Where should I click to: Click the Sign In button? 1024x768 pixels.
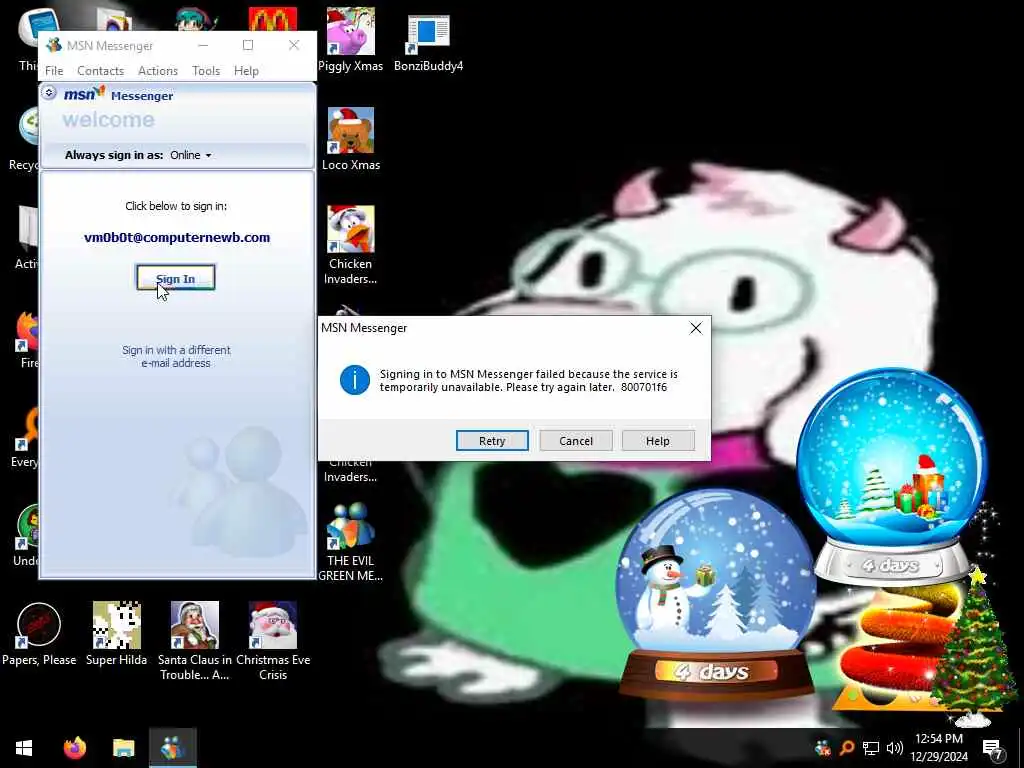coord(175,278)
